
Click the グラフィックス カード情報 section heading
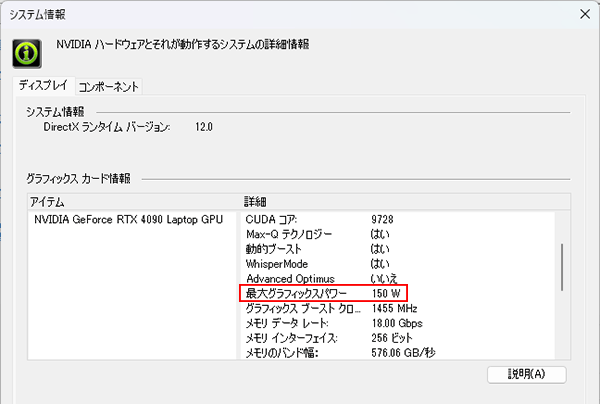(78, 178)
